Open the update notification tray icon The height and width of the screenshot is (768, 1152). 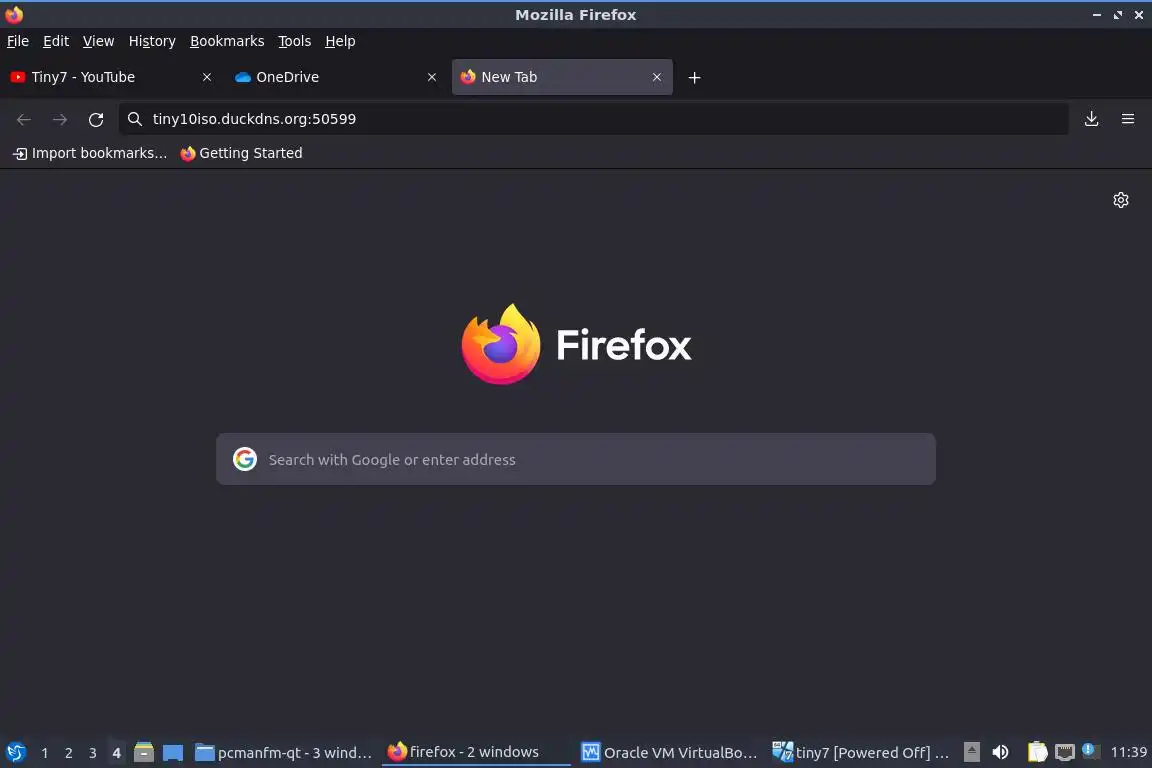tap(1090, 751)
